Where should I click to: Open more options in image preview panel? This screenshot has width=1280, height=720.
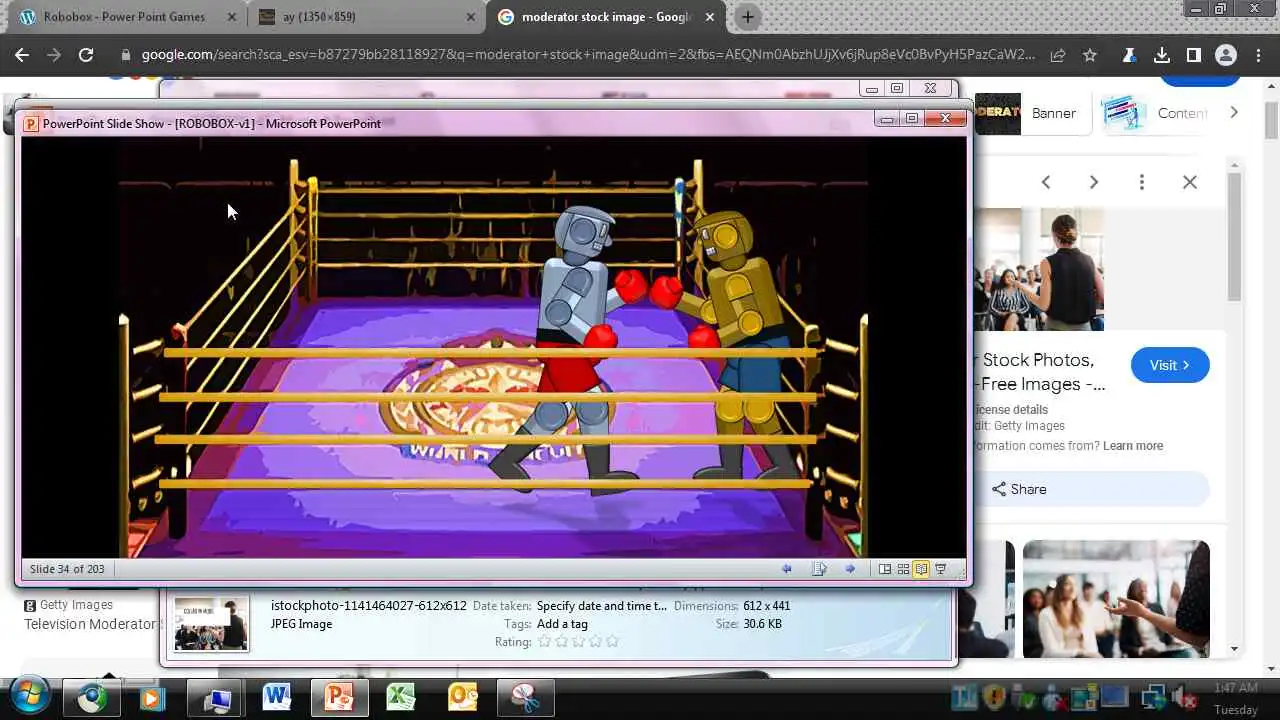[x=1142, y=182]
